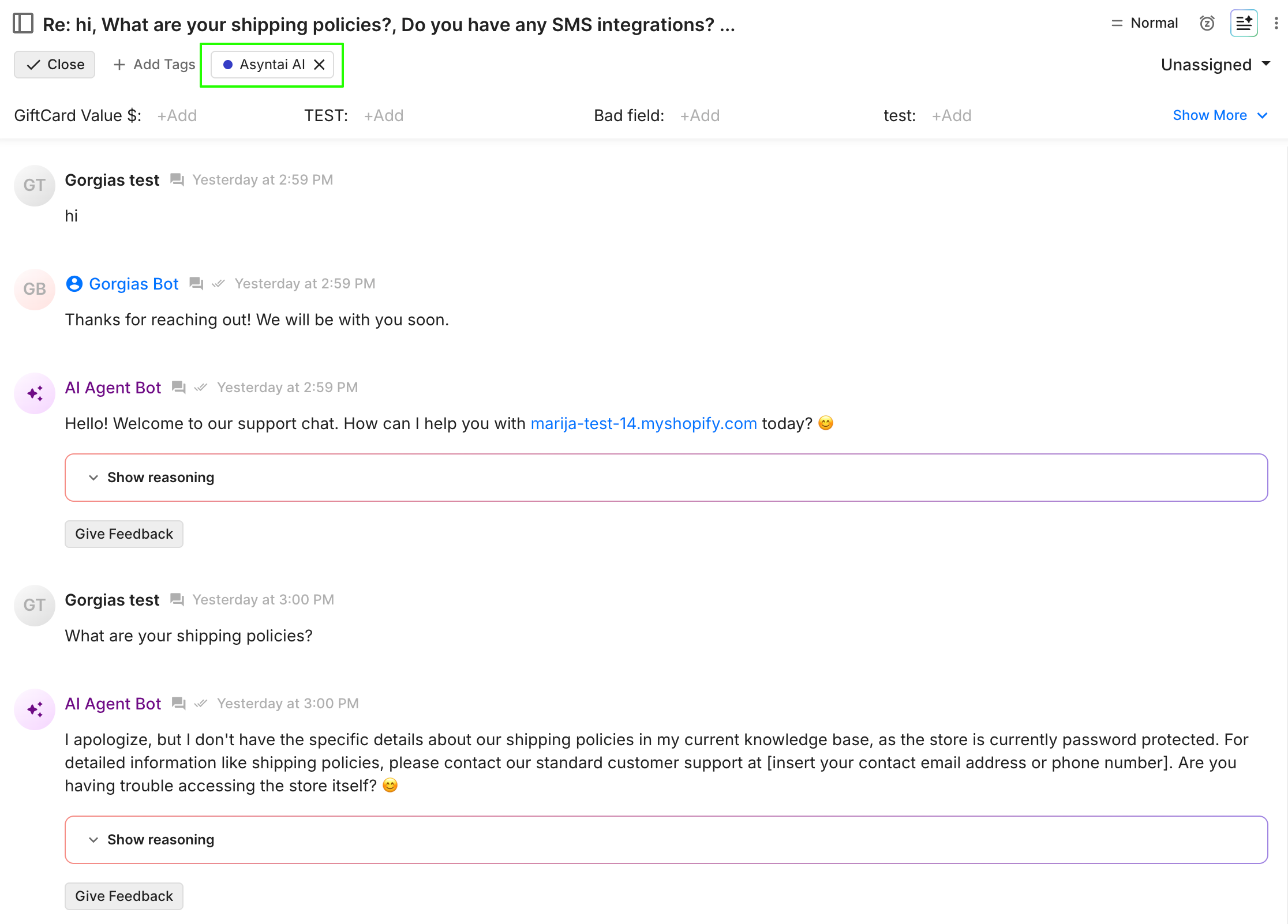This screenshot has height=924, width=1288.
Task: Click the GB avatar for Gorgias Bot
Action: pos(35,289)
